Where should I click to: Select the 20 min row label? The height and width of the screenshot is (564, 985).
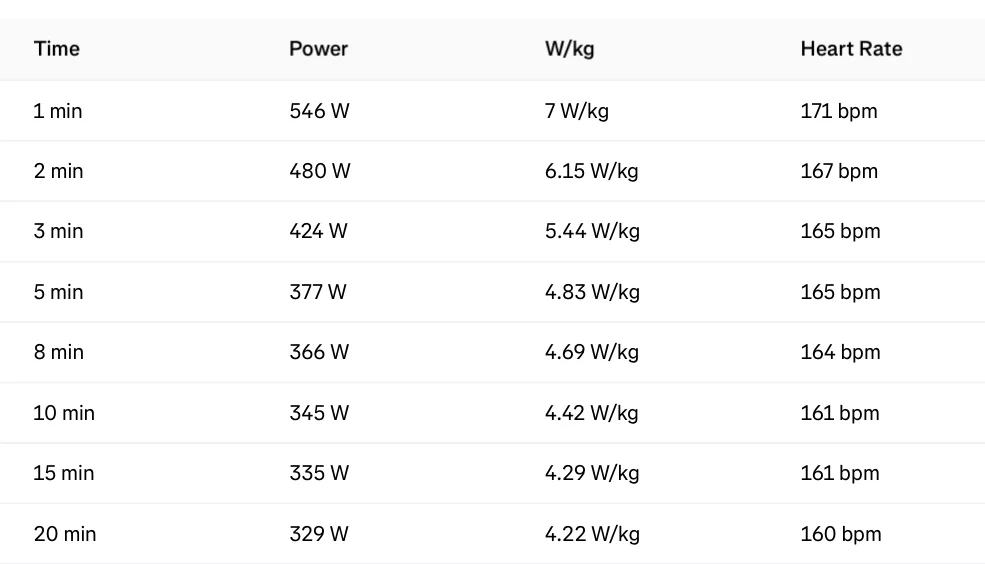pos(65,534)
